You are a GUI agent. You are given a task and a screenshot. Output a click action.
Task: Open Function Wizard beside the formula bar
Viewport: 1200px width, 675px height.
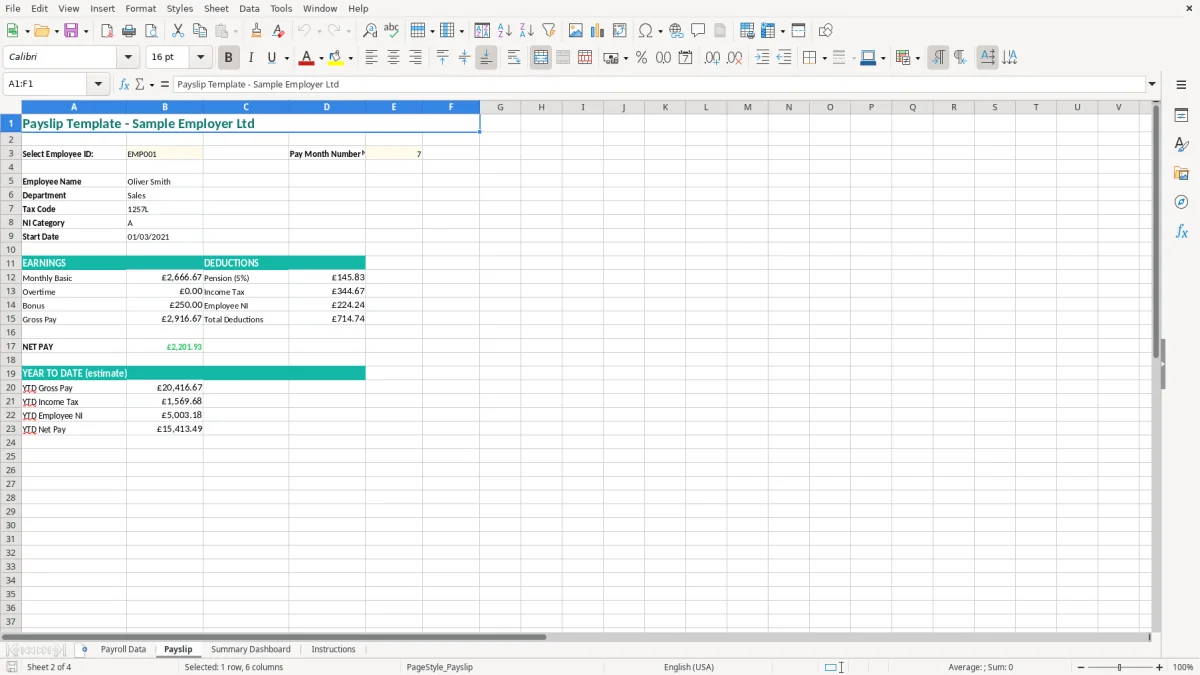(x=124, y=84)
